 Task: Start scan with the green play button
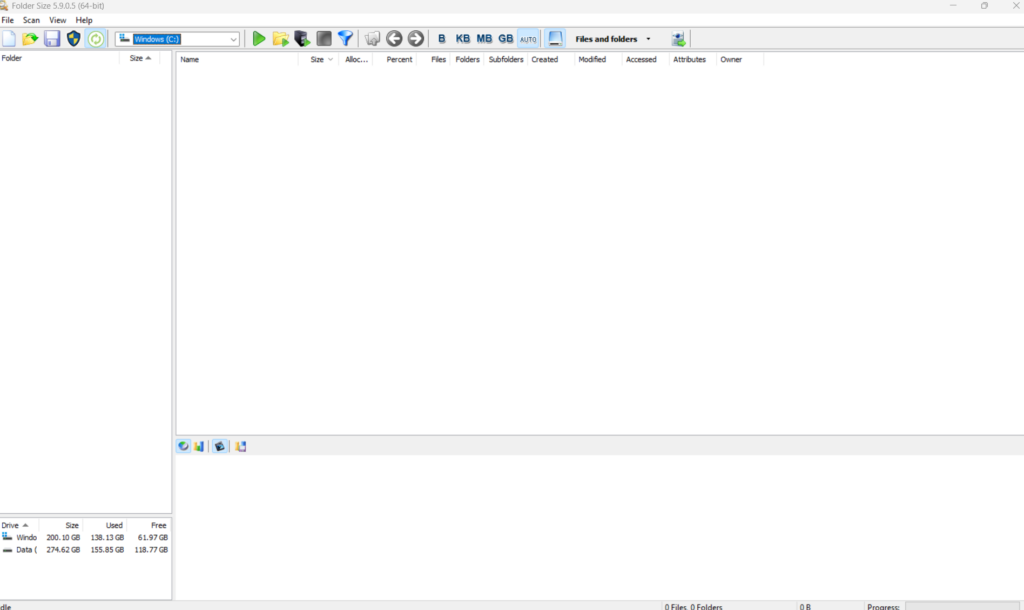point(259,39)
